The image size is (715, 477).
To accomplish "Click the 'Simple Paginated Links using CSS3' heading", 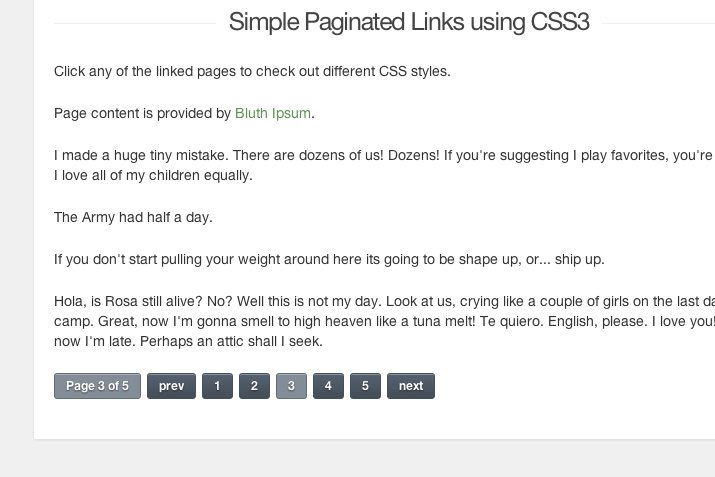I will click(x=409, y=22).
